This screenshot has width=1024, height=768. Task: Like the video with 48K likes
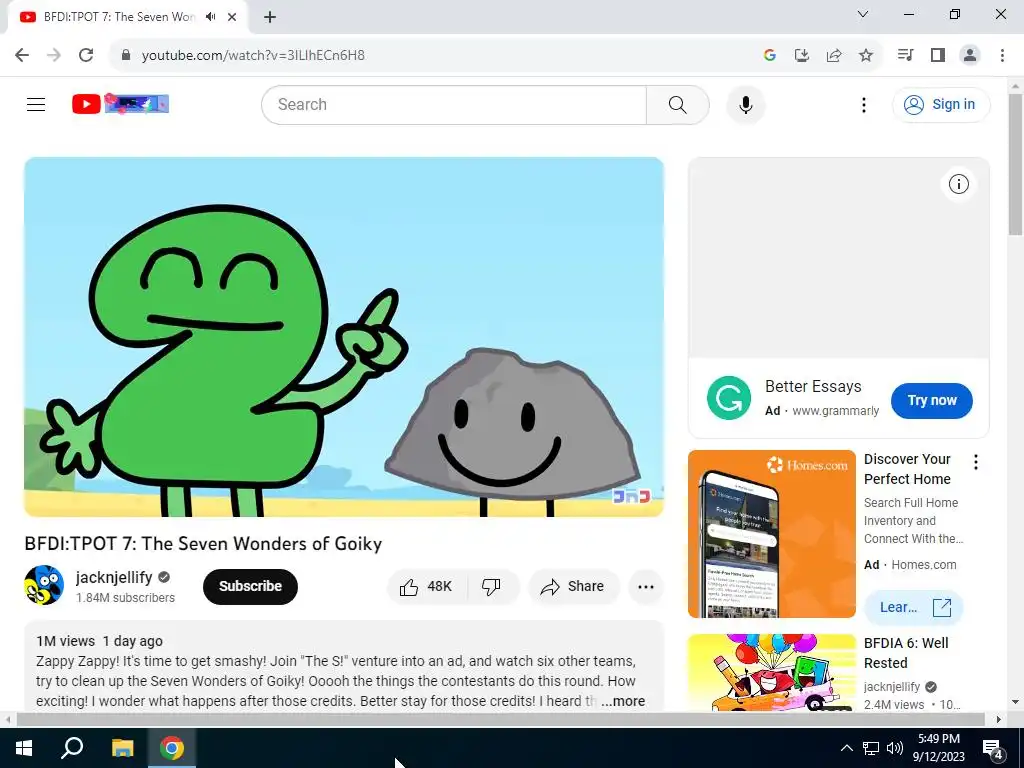427,586
